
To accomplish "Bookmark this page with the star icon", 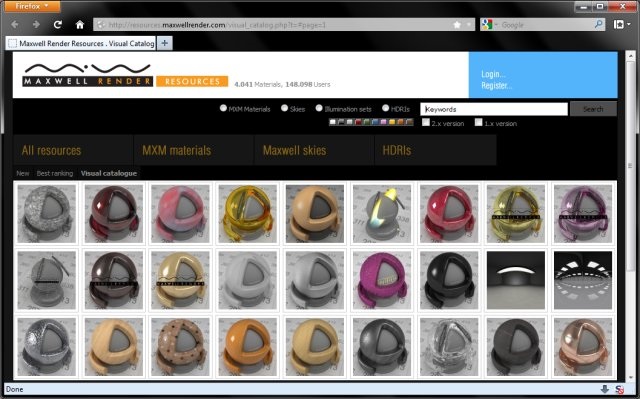I will point(457,25).
